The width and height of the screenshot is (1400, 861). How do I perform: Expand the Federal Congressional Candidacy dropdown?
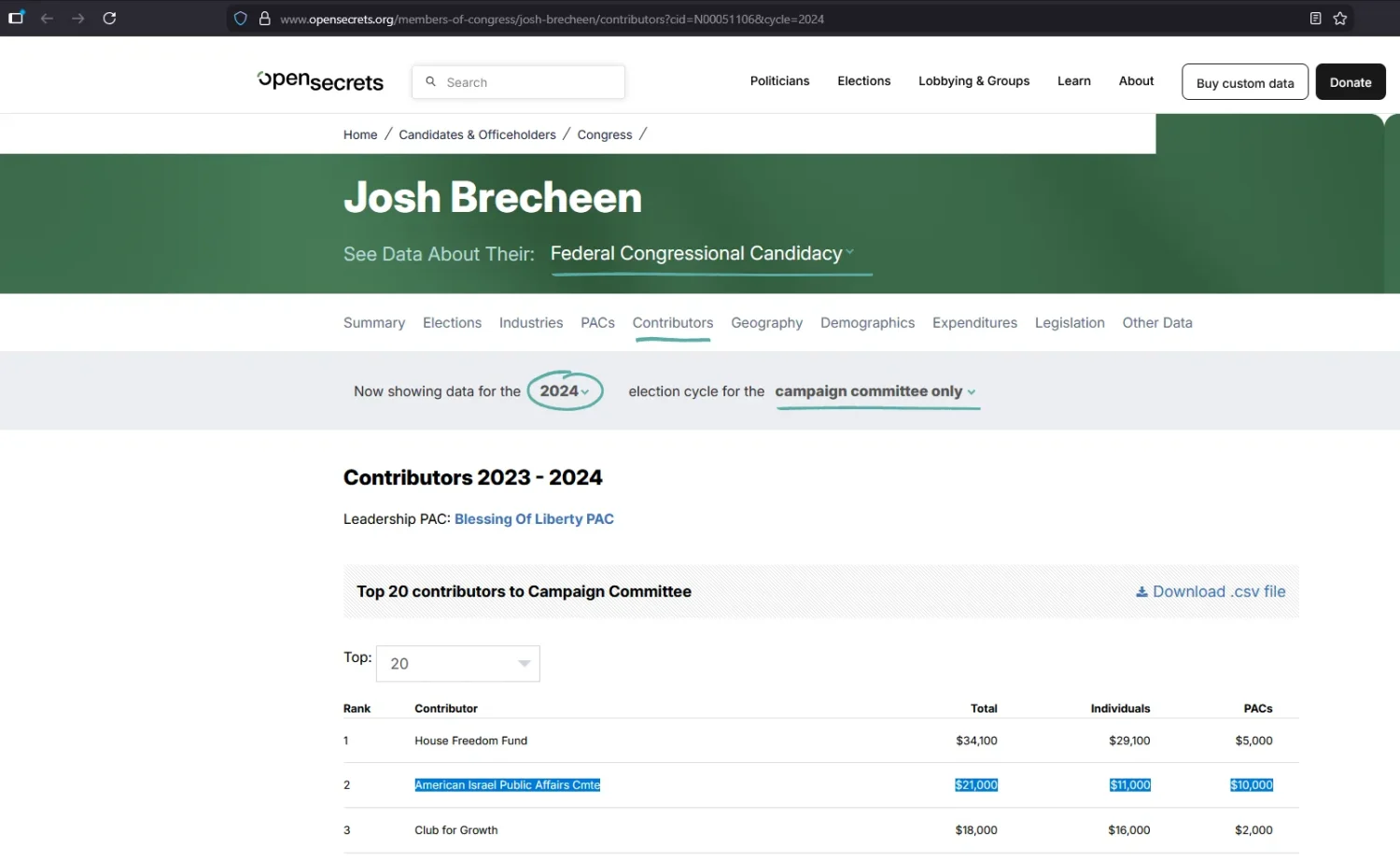(x=702, y=254)
